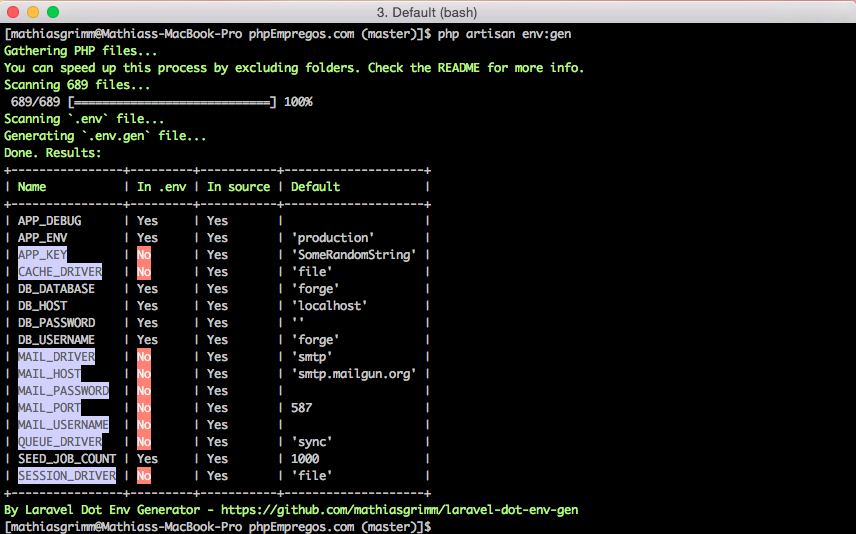The width and height of the screenshot is (856, 534).
Task: Click the 'production' default value
Action: [333, 238]
